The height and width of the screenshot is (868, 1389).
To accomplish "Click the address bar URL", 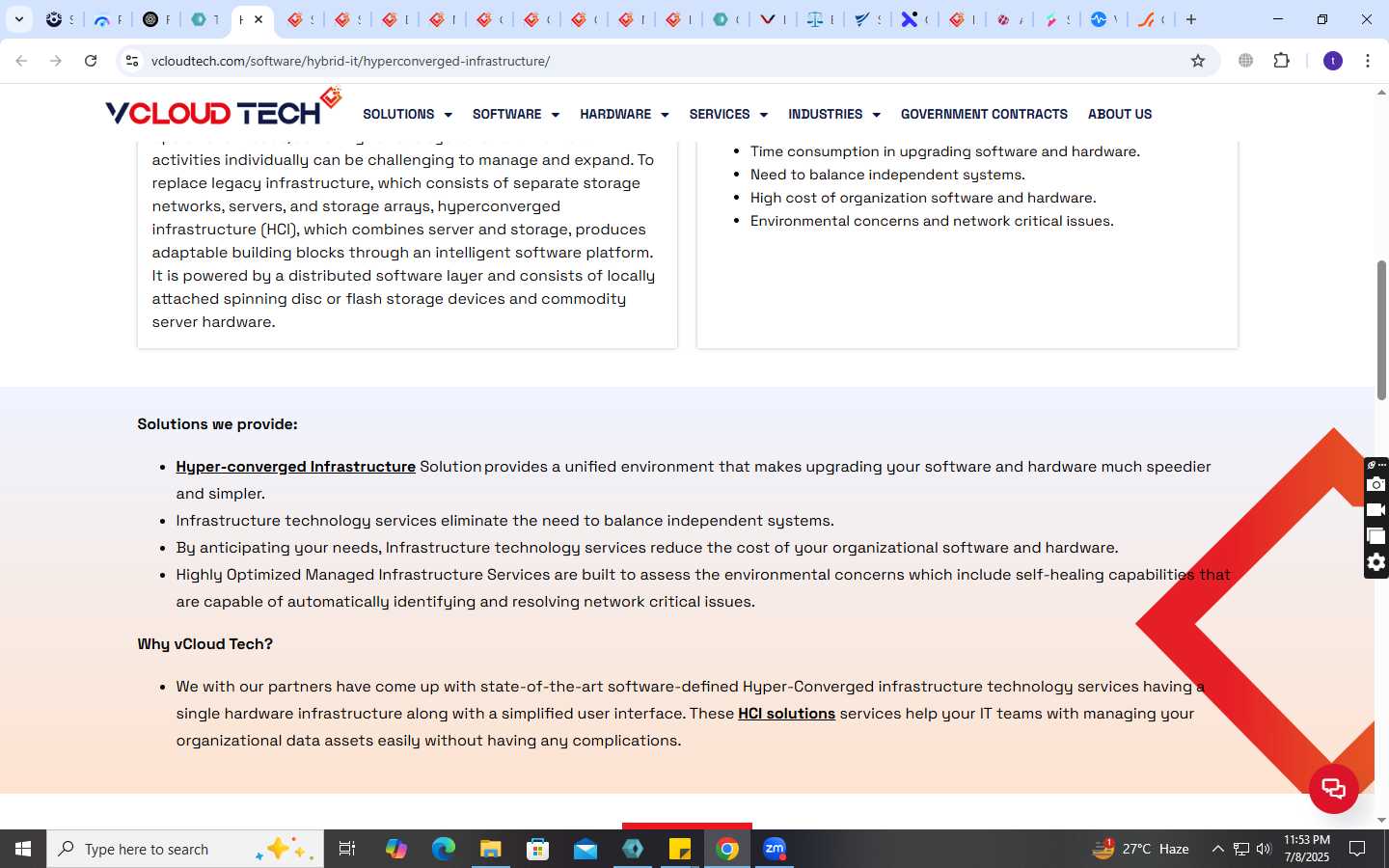I will [x=350, y=61].
